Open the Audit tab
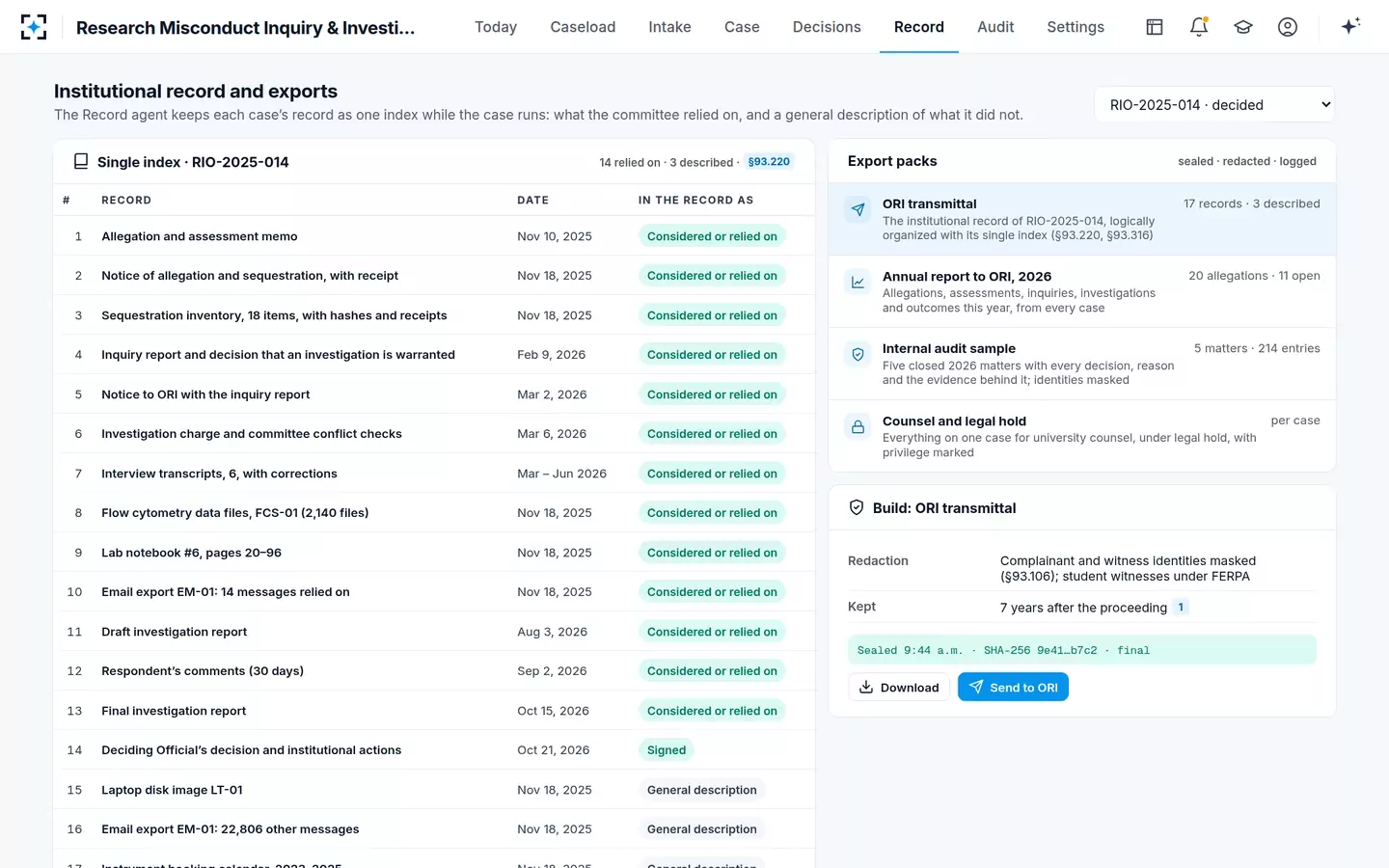Image resolution: width=1389 pixels, height=868 pixels. (x=995, y=27)
